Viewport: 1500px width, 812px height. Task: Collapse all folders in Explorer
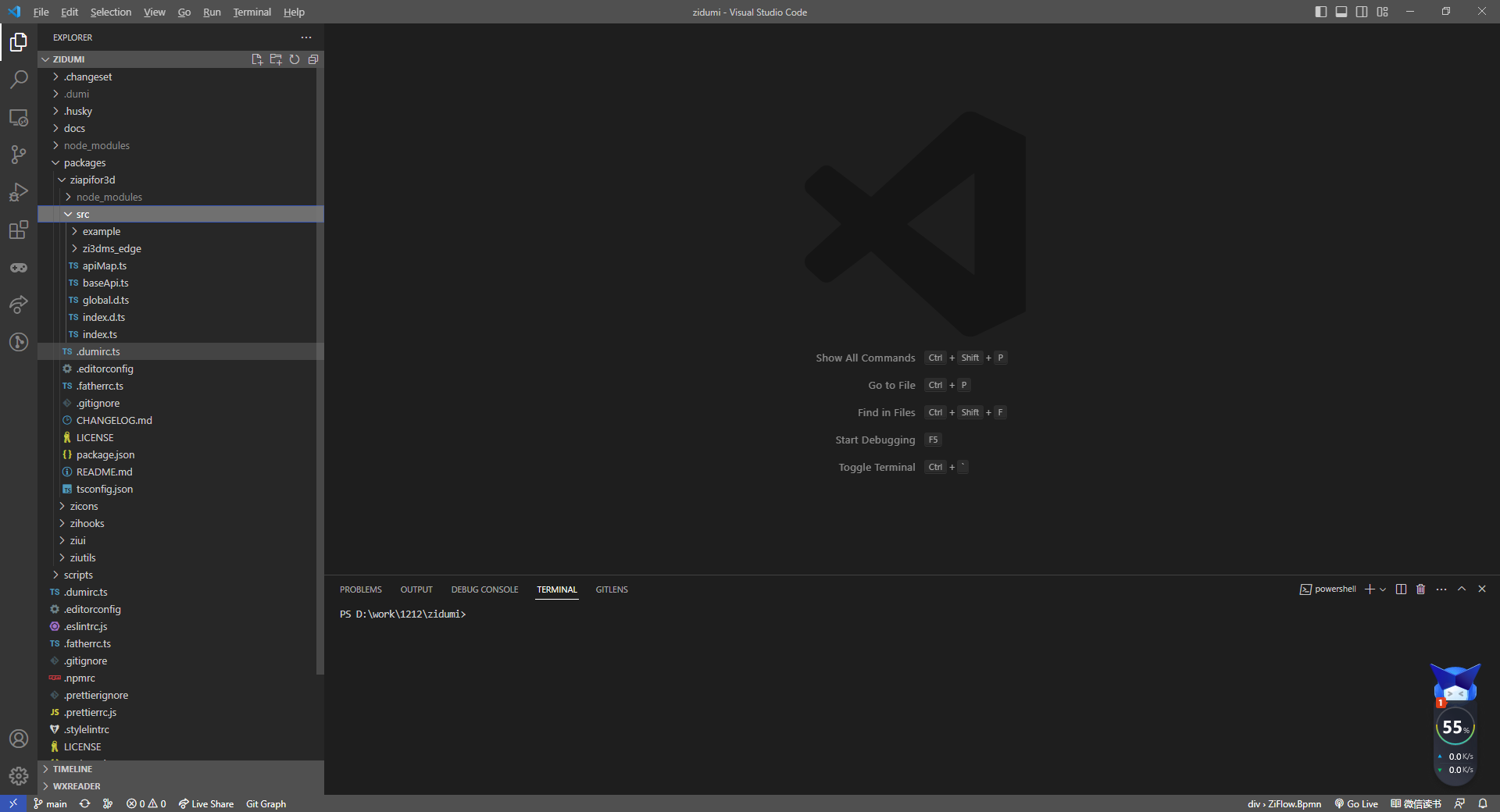click(x=313, y=59)
